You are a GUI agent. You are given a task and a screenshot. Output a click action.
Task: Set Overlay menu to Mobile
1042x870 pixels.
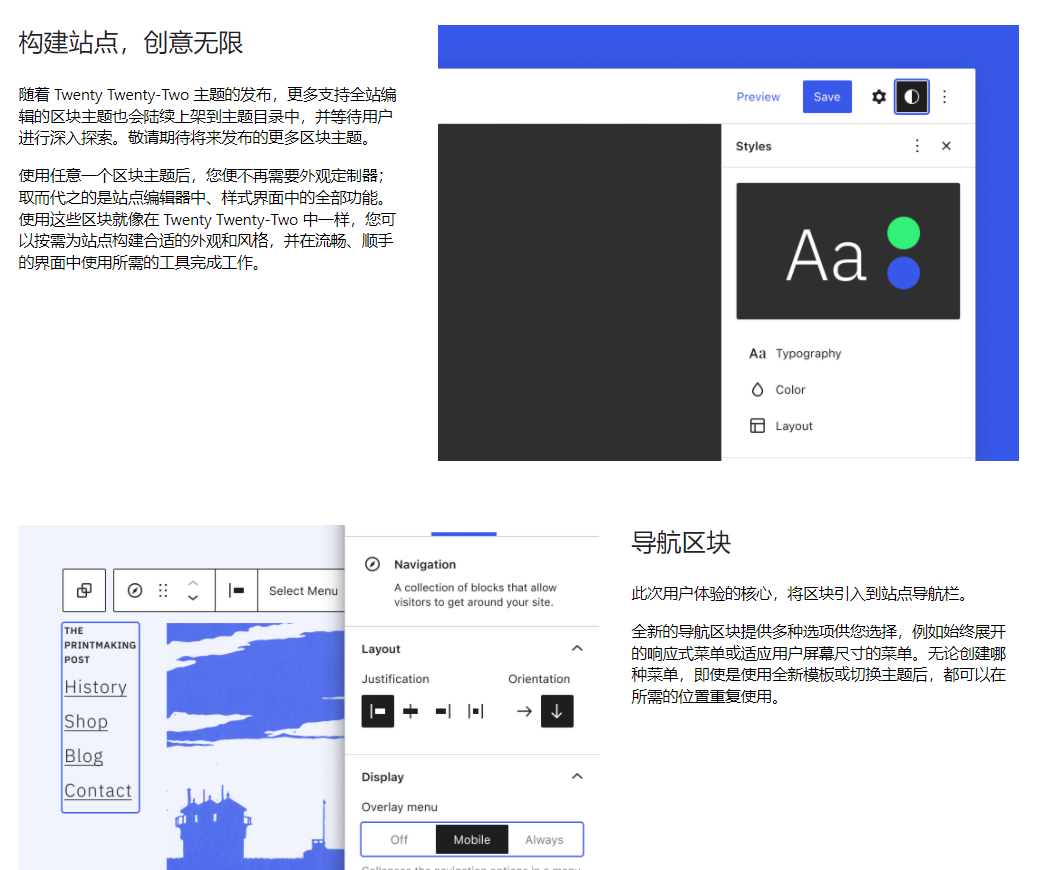coord(471,839)
